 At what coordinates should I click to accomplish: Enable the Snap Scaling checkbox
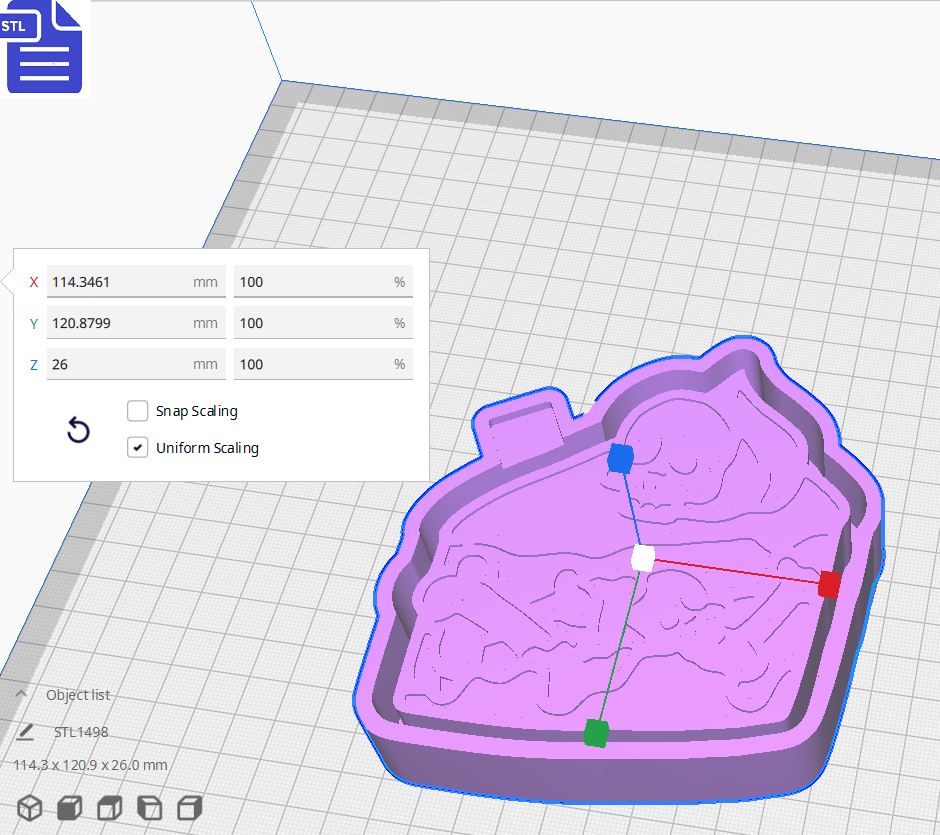coord(138,411)
